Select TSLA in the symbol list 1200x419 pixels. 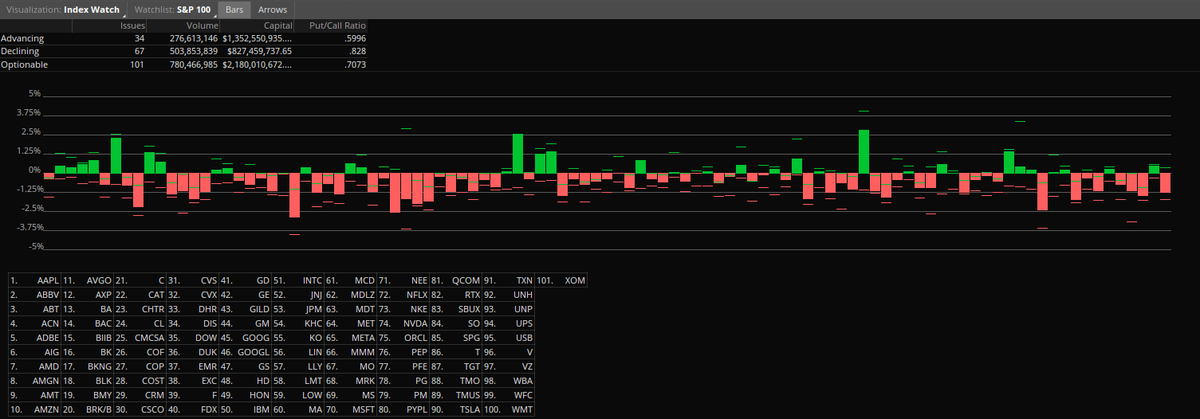469,409
